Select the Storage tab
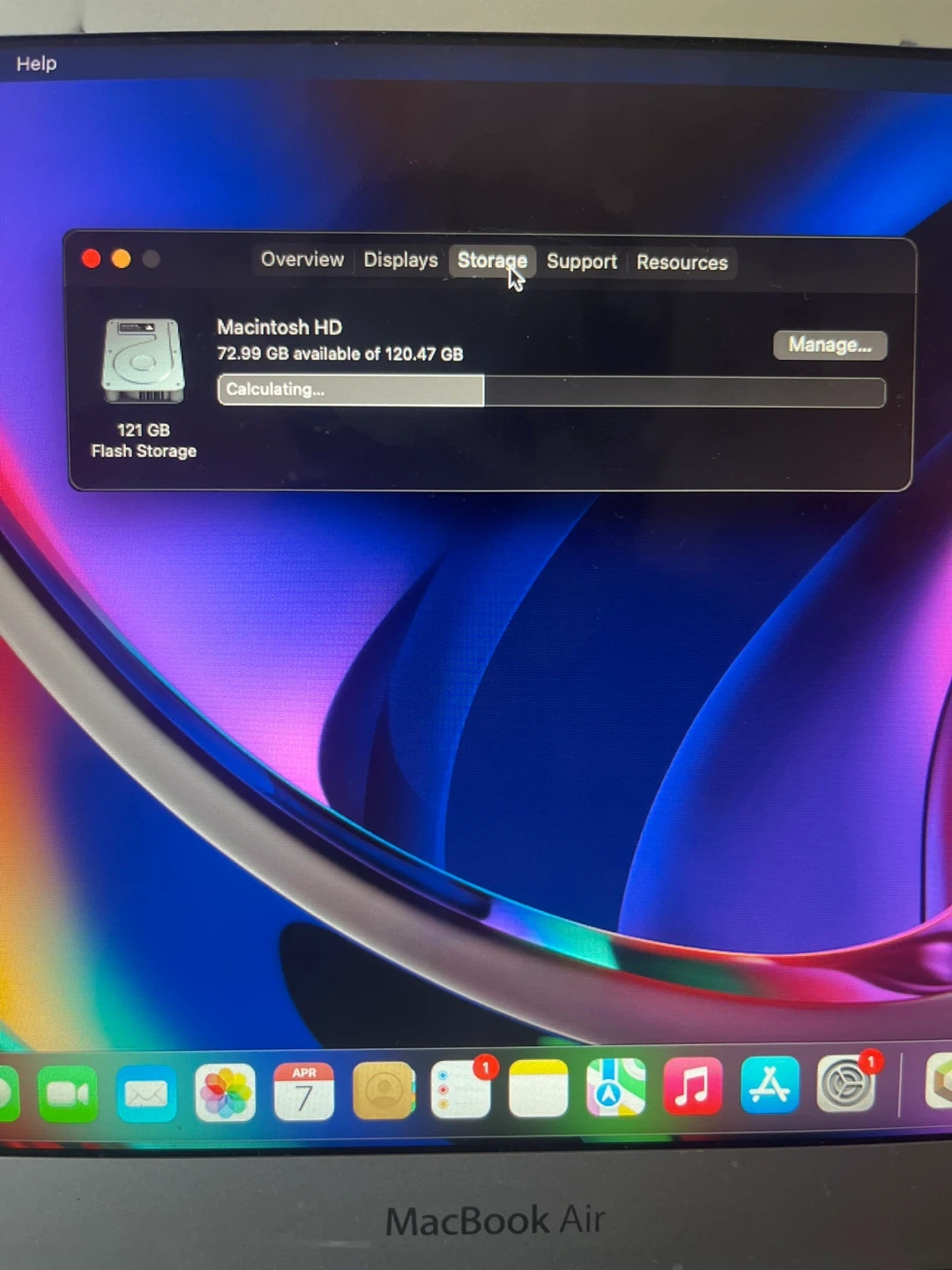 coord(492,260)
